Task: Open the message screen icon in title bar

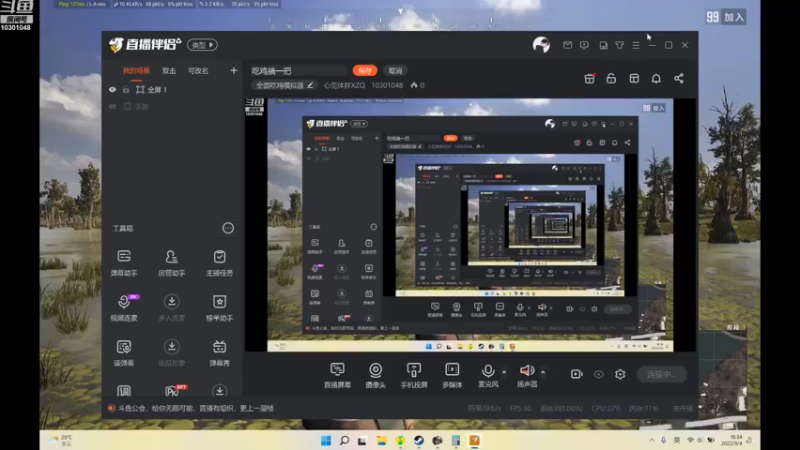Action: 584,45
